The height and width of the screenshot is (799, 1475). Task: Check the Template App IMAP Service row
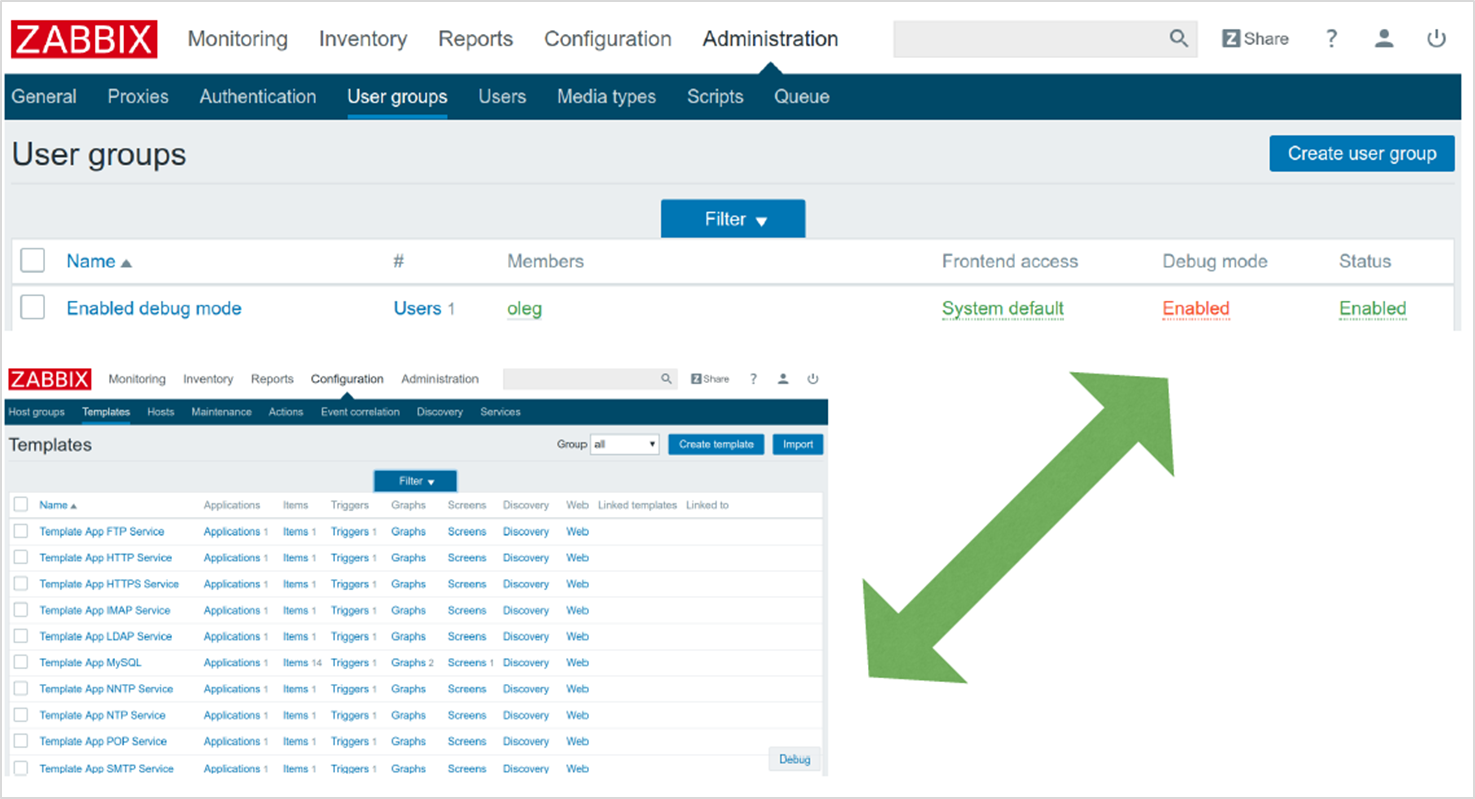pos(21,610)
